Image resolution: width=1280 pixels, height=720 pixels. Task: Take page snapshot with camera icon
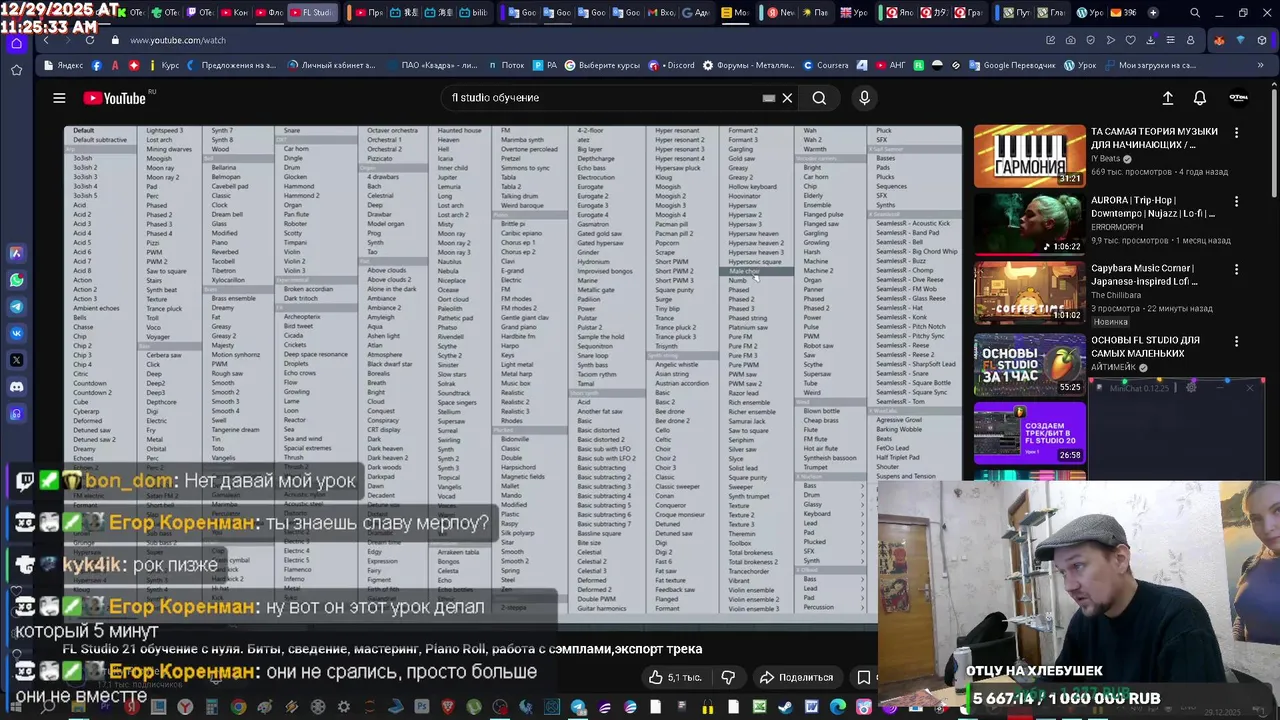[1071, 40]
